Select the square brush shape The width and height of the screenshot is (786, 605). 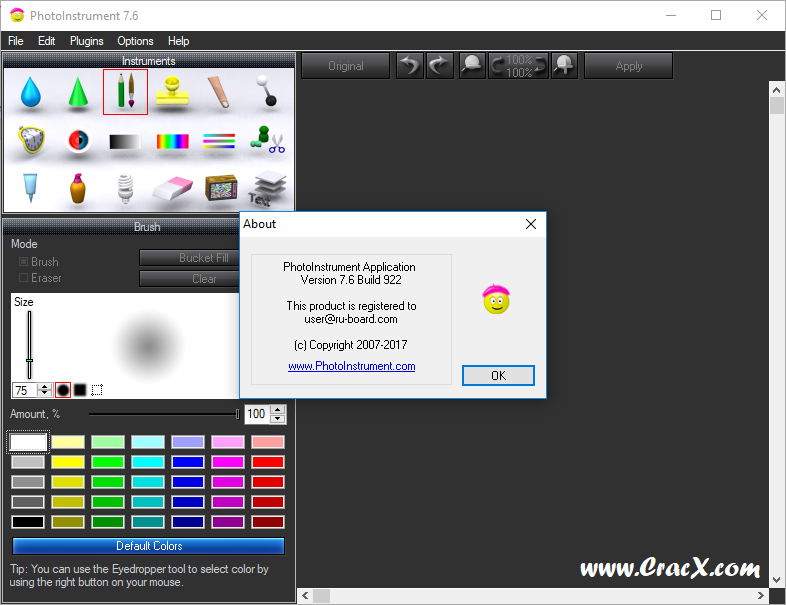pyautogui.click(x=80, y=390)
